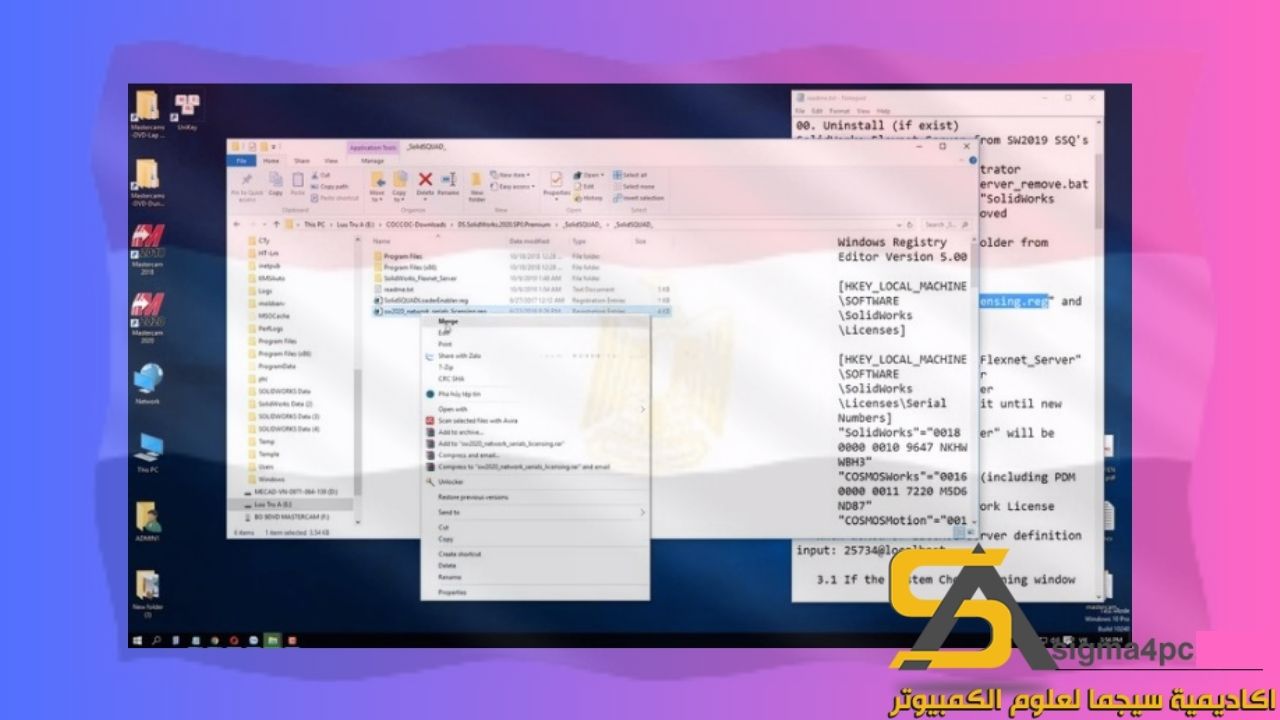Choose 7-Zip in the context menu
Image resolution: width=1280 pixels, height=720 pixels.
[535, 367]
